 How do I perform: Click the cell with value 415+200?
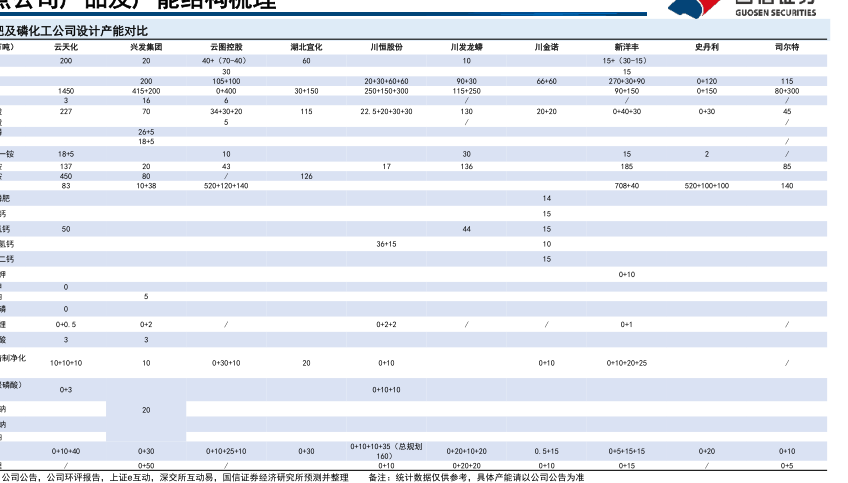coord(146,91)
